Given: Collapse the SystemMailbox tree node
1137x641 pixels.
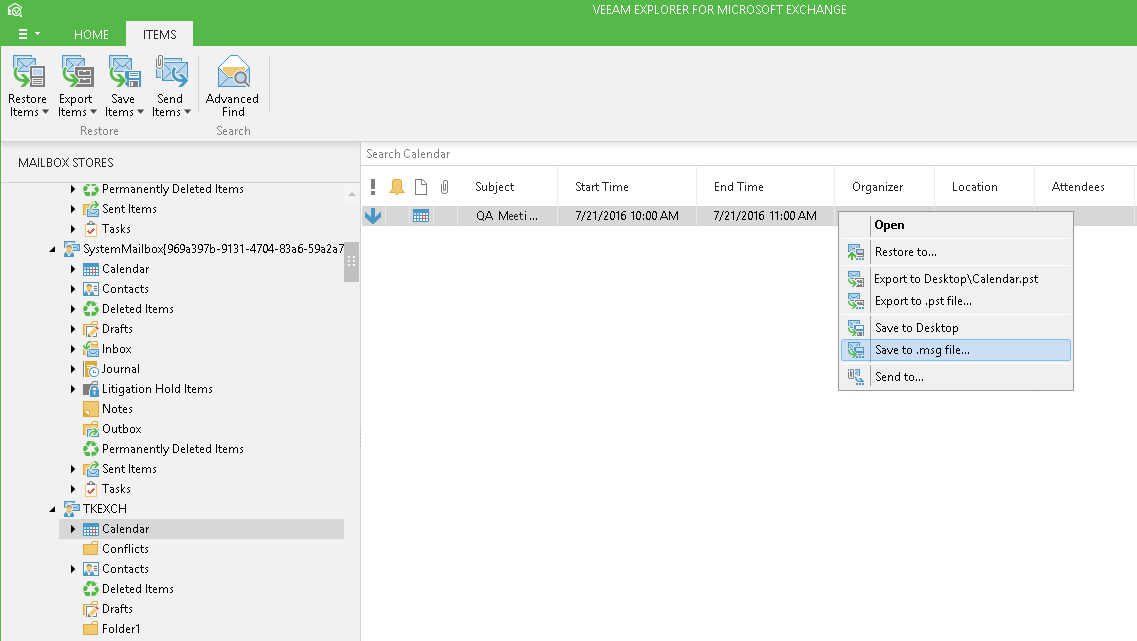Looking at the screenshot, I should pyautogui.click(x=52, y=249).
